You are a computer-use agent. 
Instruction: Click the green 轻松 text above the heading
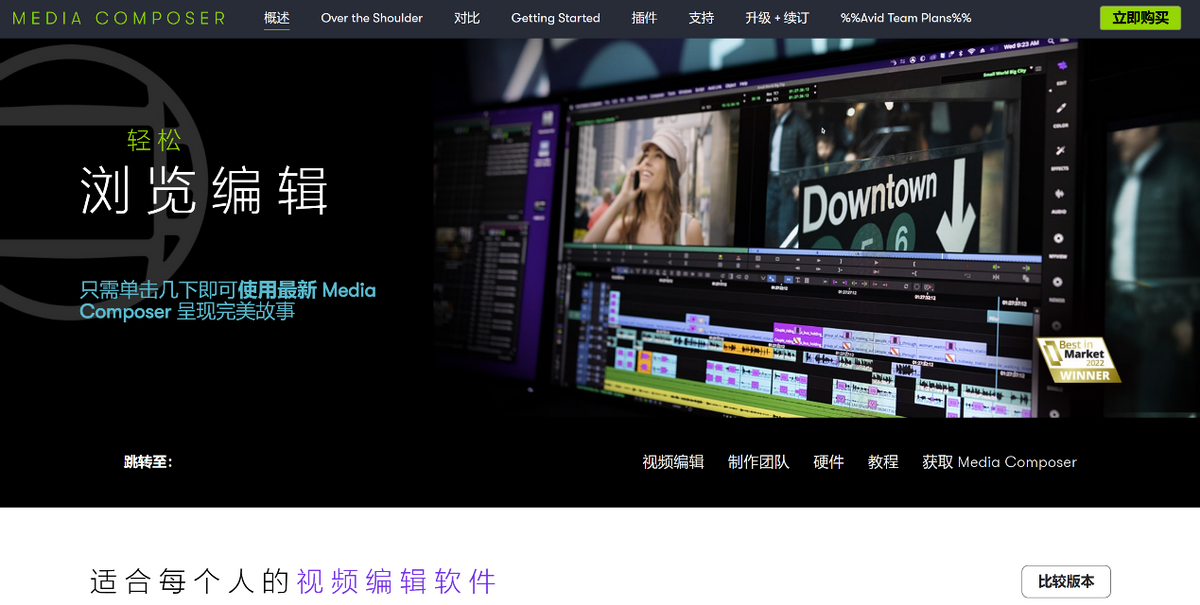(154, 140)
